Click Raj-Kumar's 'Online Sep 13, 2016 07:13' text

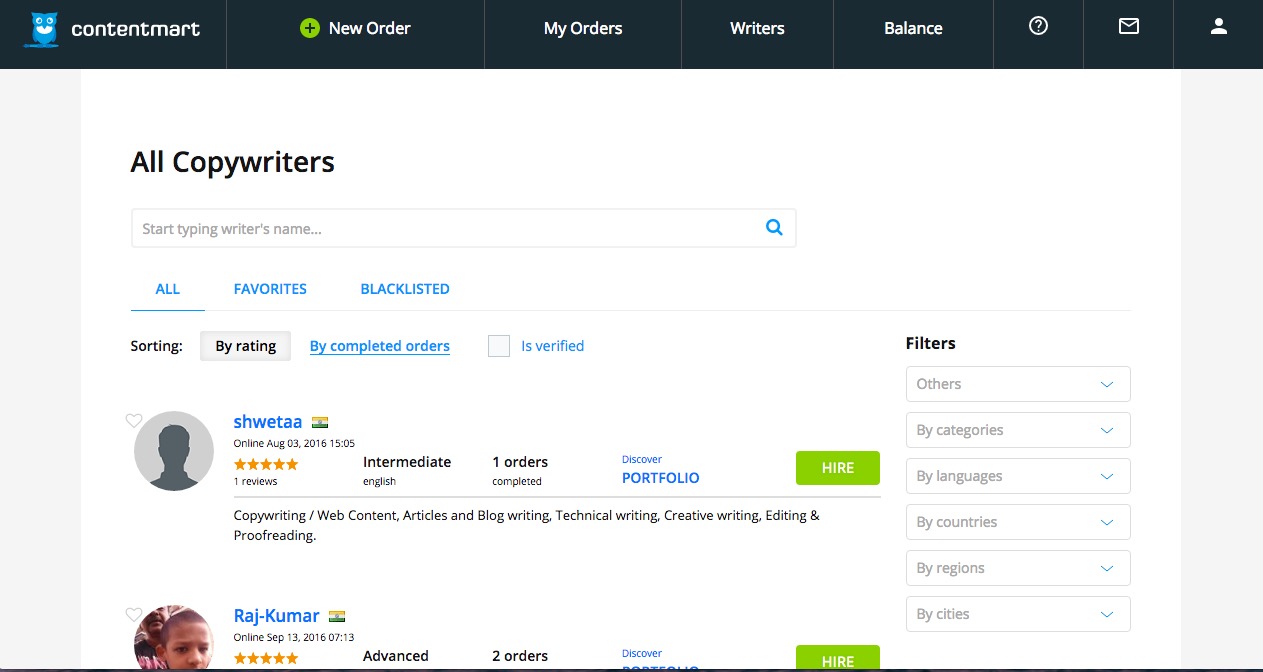294,637
